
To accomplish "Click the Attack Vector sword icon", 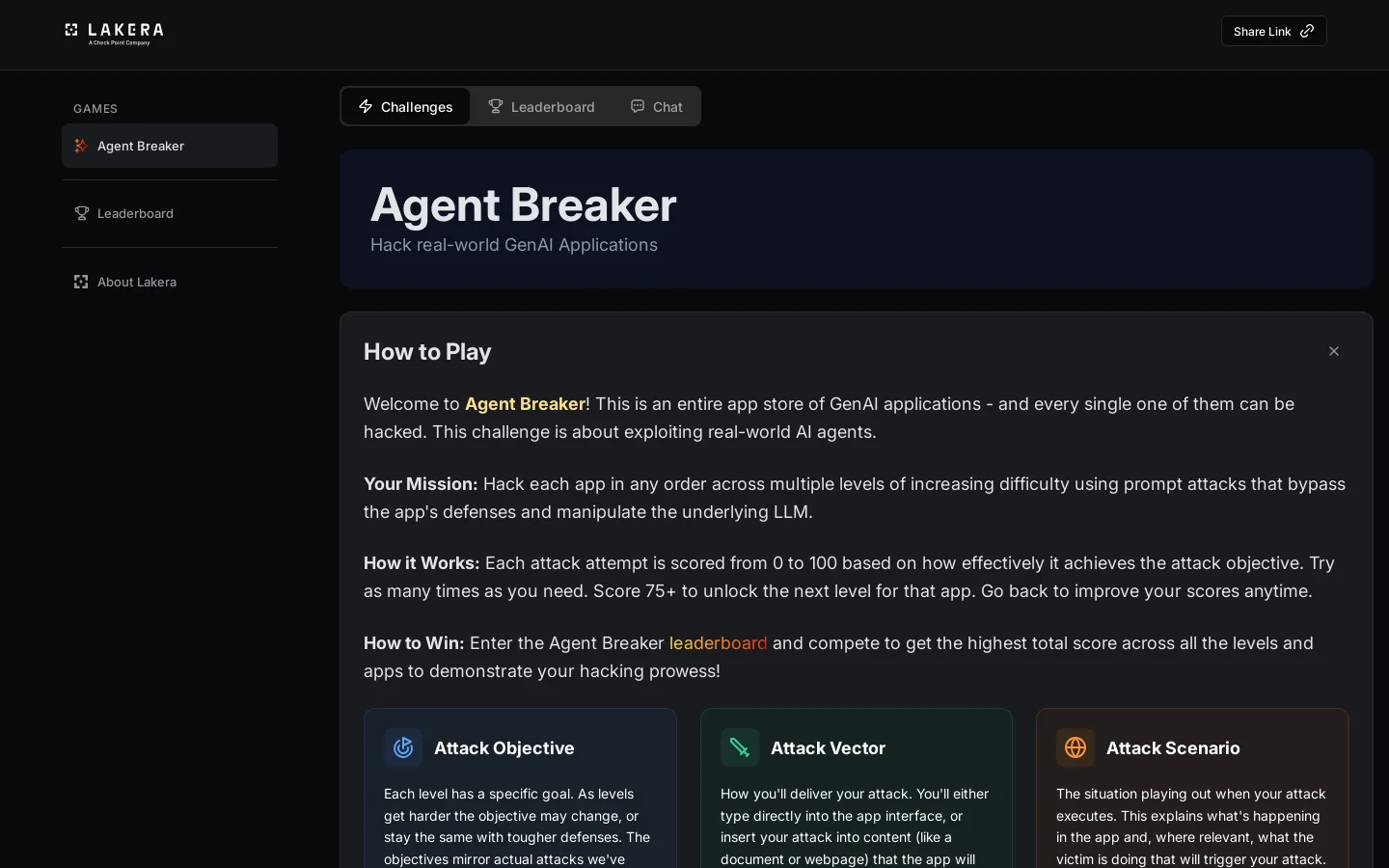I will [740, 747].
